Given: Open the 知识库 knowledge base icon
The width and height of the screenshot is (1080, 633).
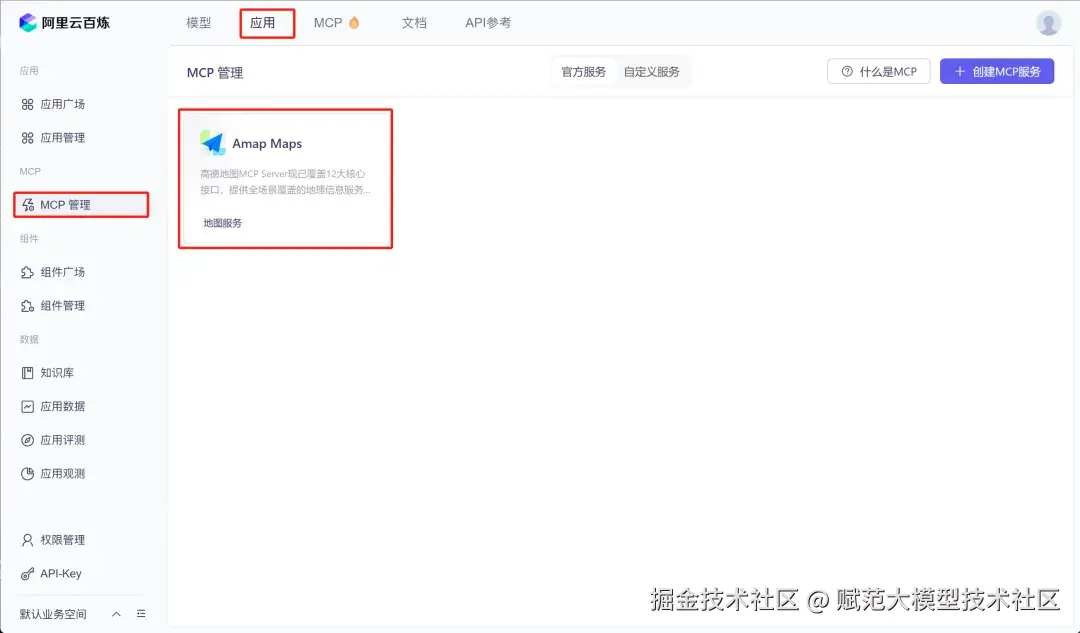Looking at the screenshot, I should coord(26,372).
